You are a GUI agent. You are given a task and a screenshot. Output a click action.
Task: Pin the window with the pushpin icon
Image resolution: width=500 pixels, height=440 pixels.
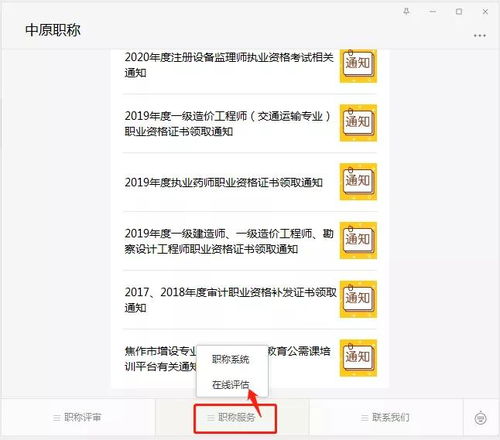(x=406, y=12)
